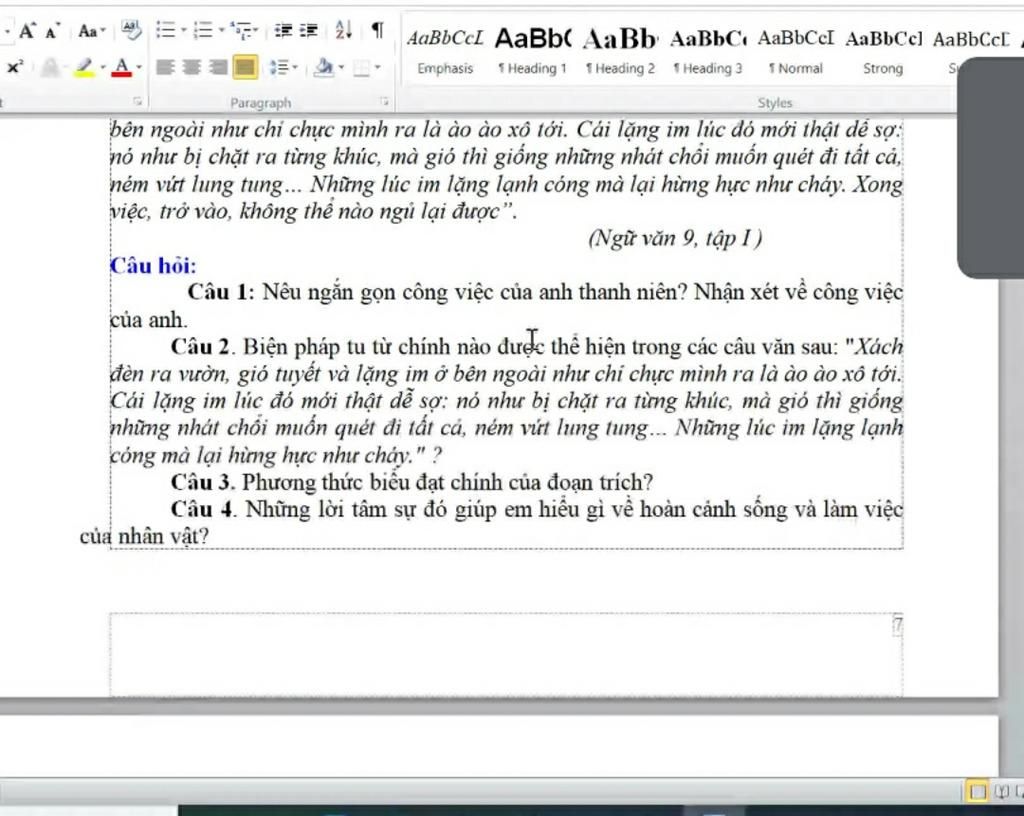Screen dimensions: 1024x816
Task: Apply the Heading 3 style
Action: [x=708, y=52]
